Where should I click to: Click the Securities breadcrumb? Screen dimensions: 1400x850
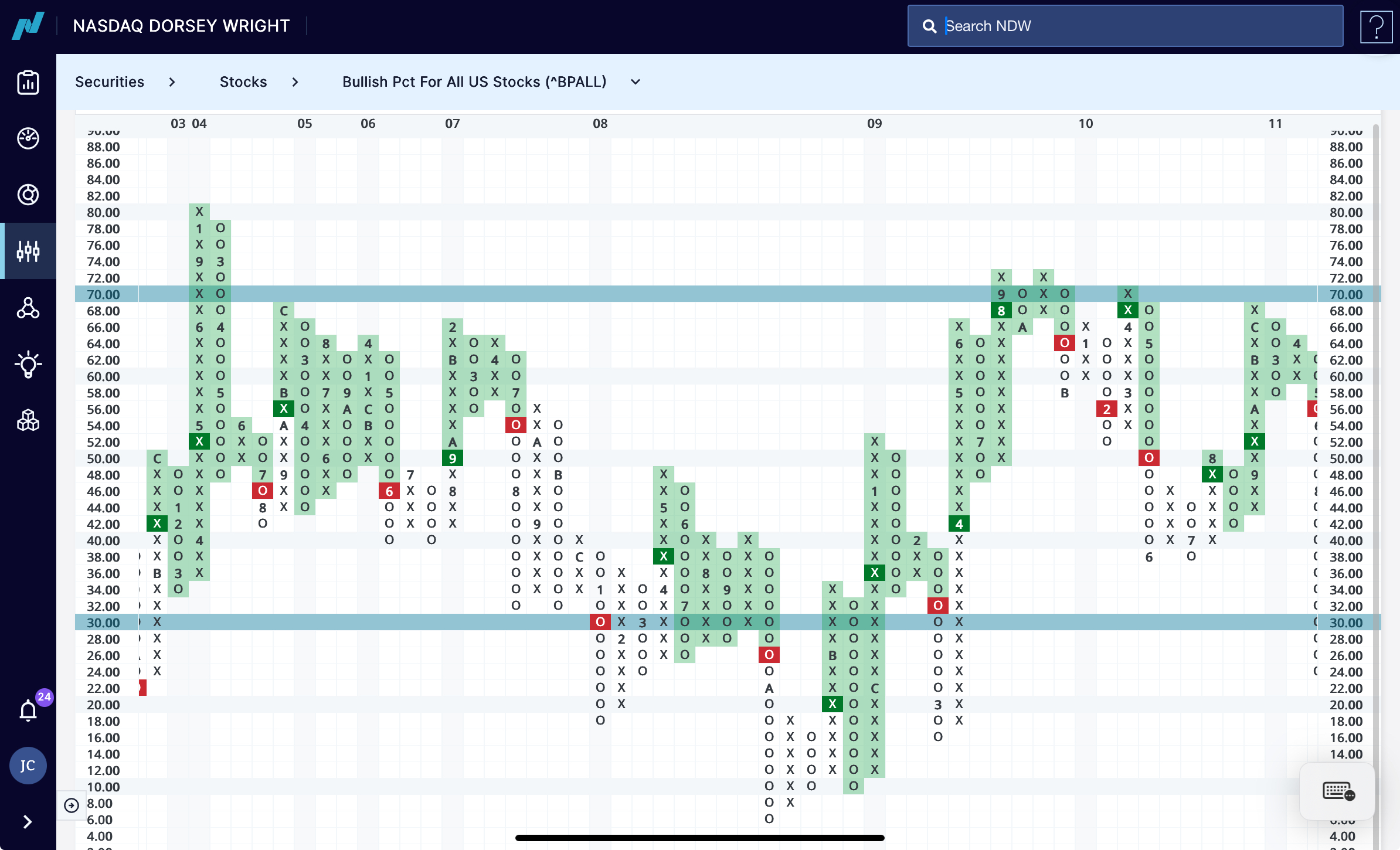click(110, 82)
